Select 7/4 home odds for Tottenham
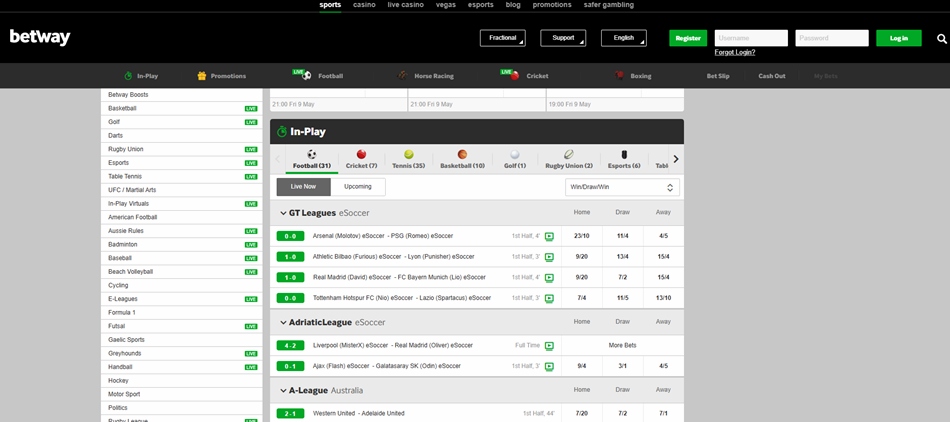 coord(582,298)
